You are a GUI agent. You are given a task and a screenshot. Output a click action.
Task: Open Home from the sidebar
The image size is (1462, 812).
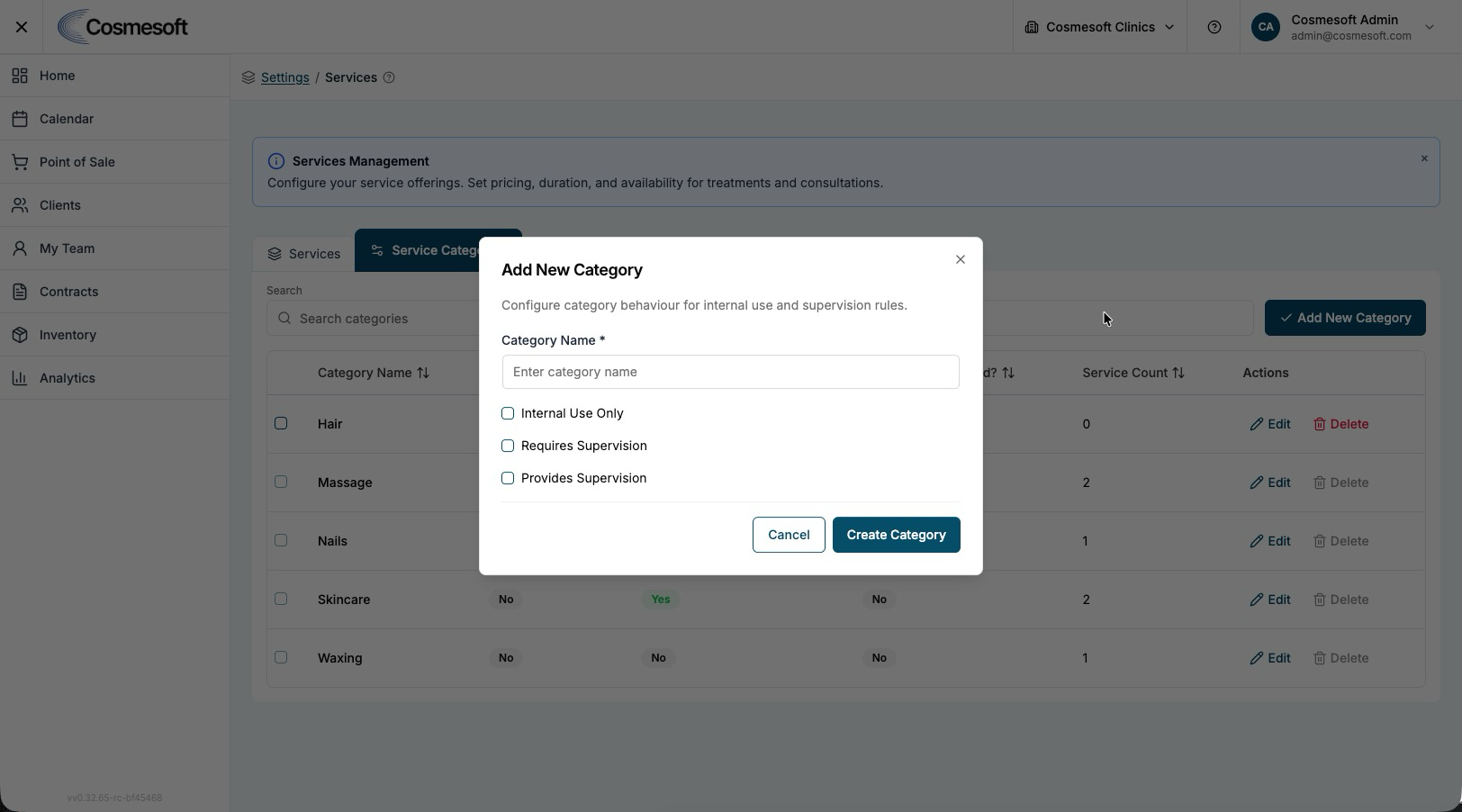[114, 76]
